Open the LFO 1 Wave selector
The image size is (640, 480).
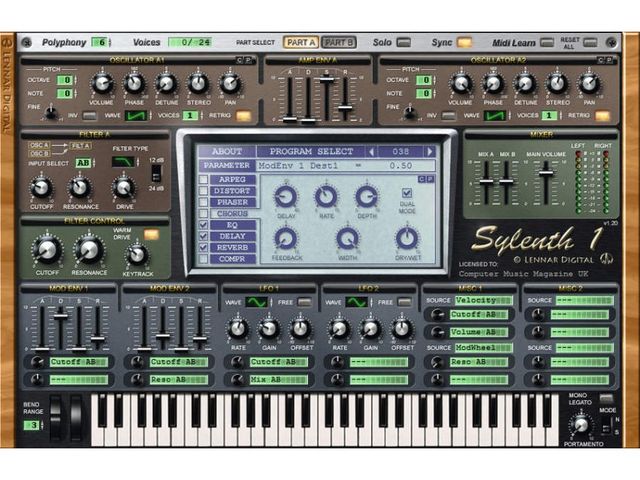(x=256, y=302)
